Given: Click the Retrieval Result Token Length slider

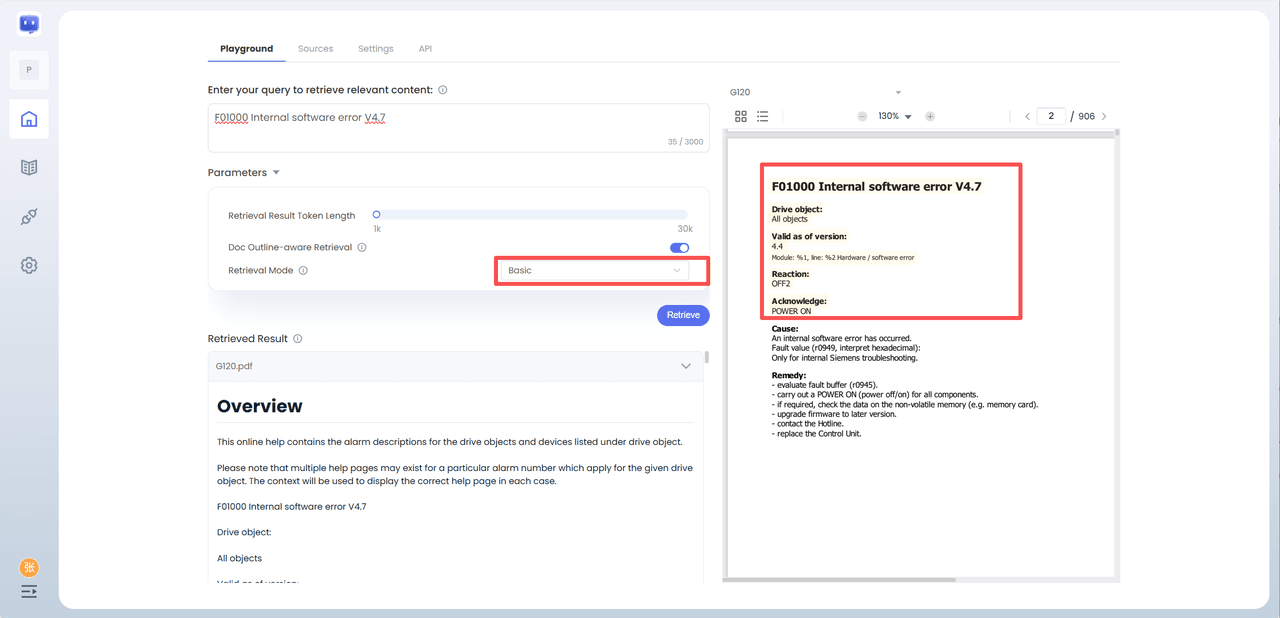Looking at the screenshot, I should point(530,215).
